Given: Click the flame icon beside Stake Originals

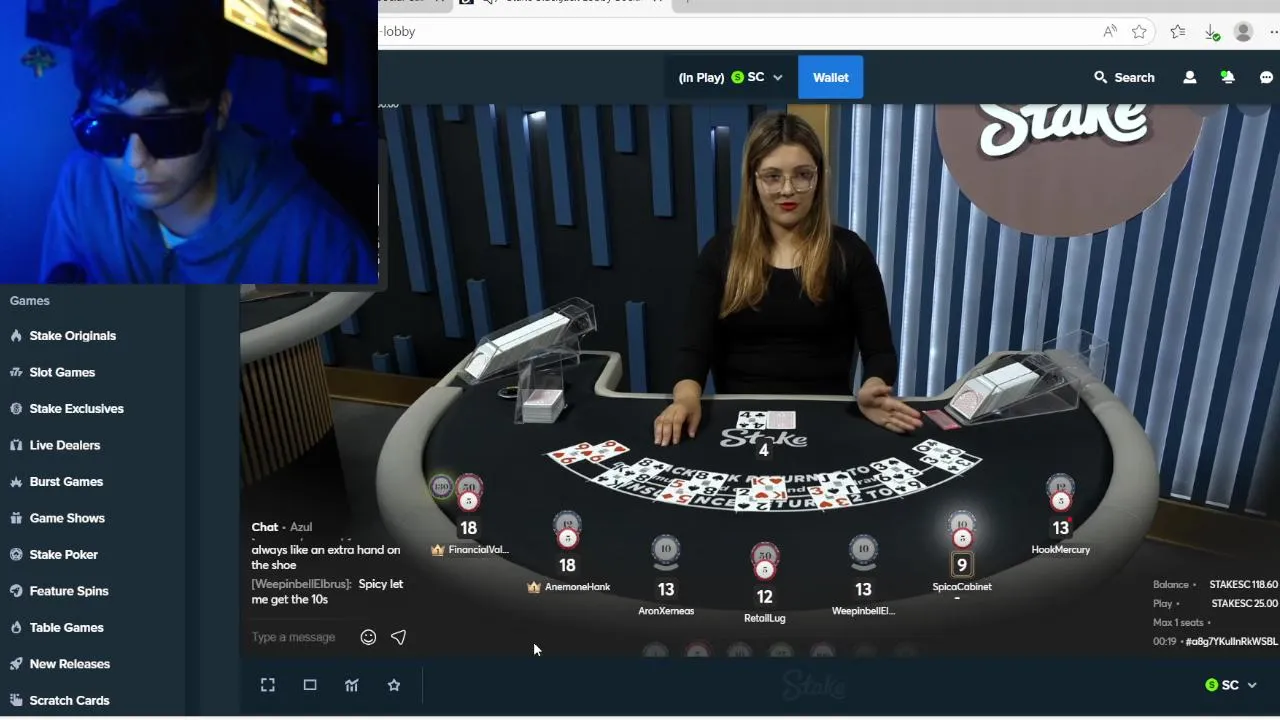Looking at the screenshot, I should click(16, 336).
